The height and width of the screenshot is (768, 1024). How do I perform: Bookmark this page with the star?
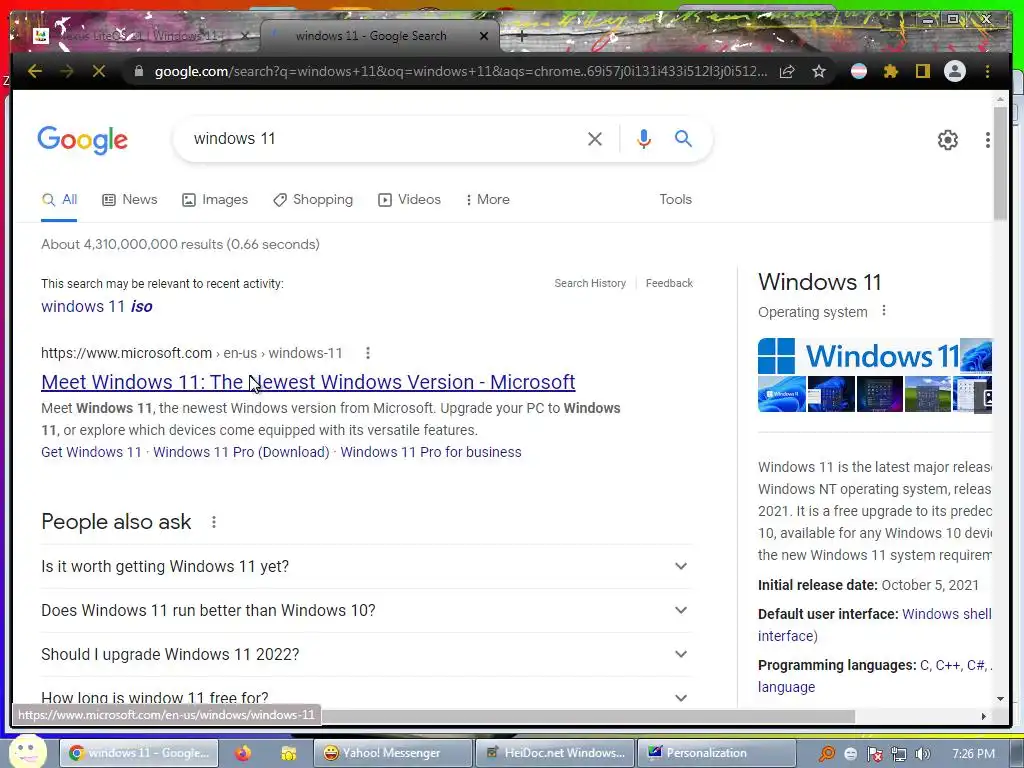(x=819, y=71)
